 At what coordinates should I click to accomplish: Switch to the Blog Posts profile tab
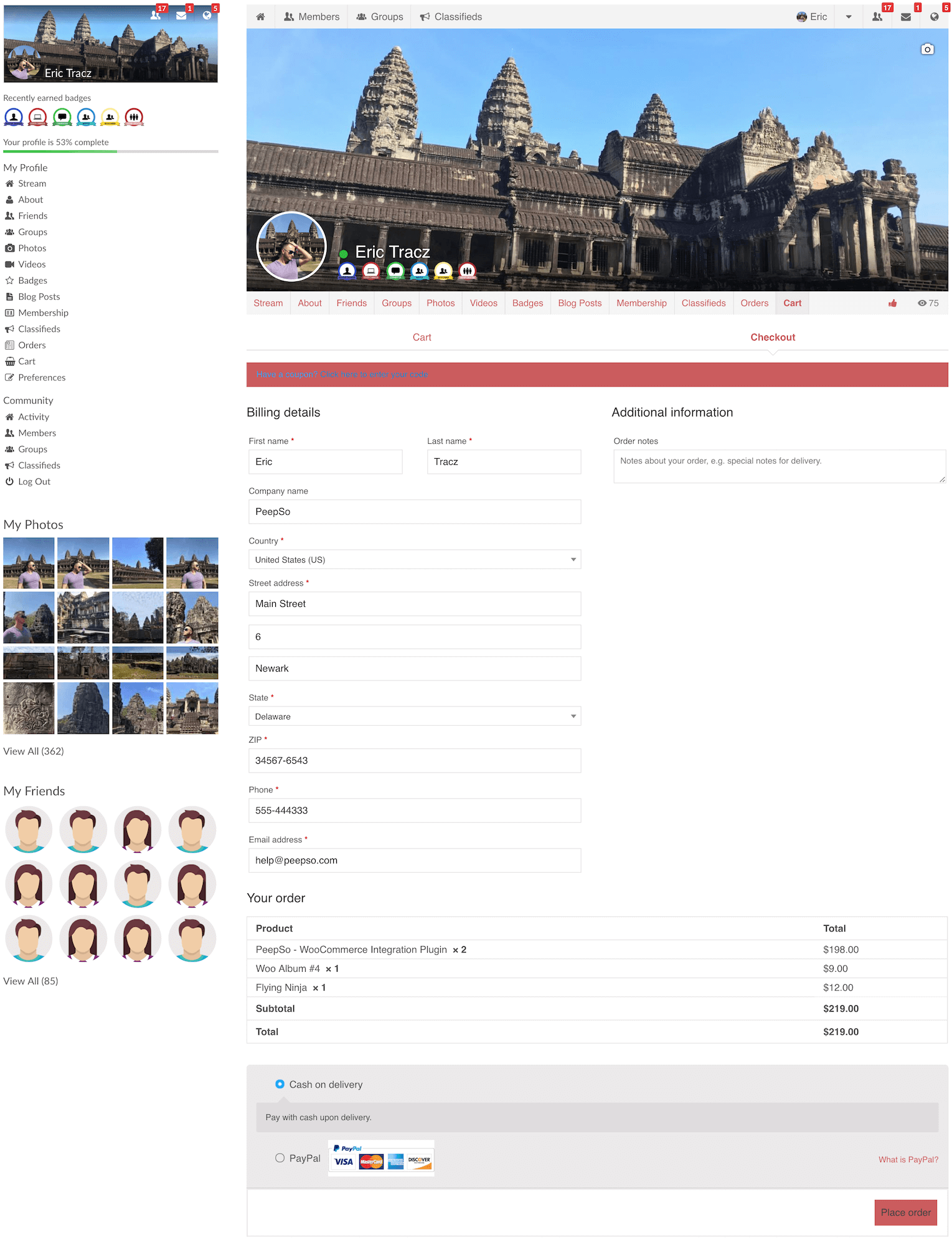pos(580,303)
